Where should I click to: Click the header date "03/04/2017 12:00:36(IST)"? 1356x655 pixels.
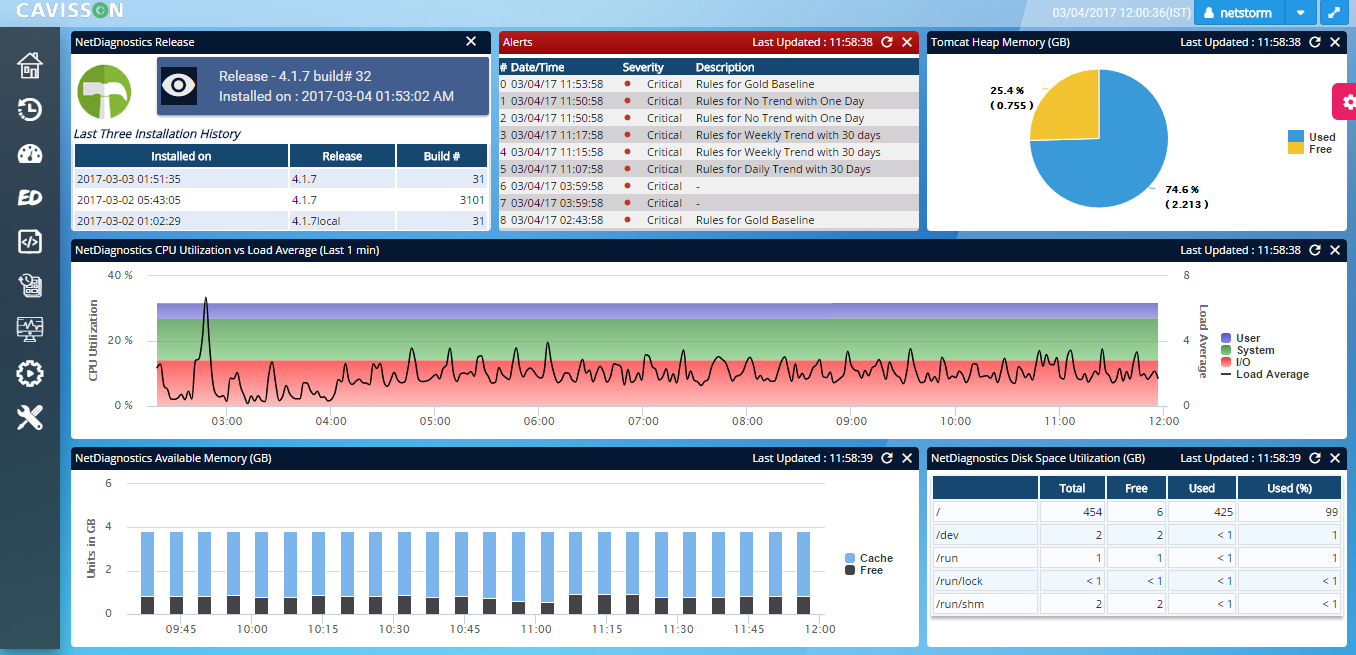1120,13
